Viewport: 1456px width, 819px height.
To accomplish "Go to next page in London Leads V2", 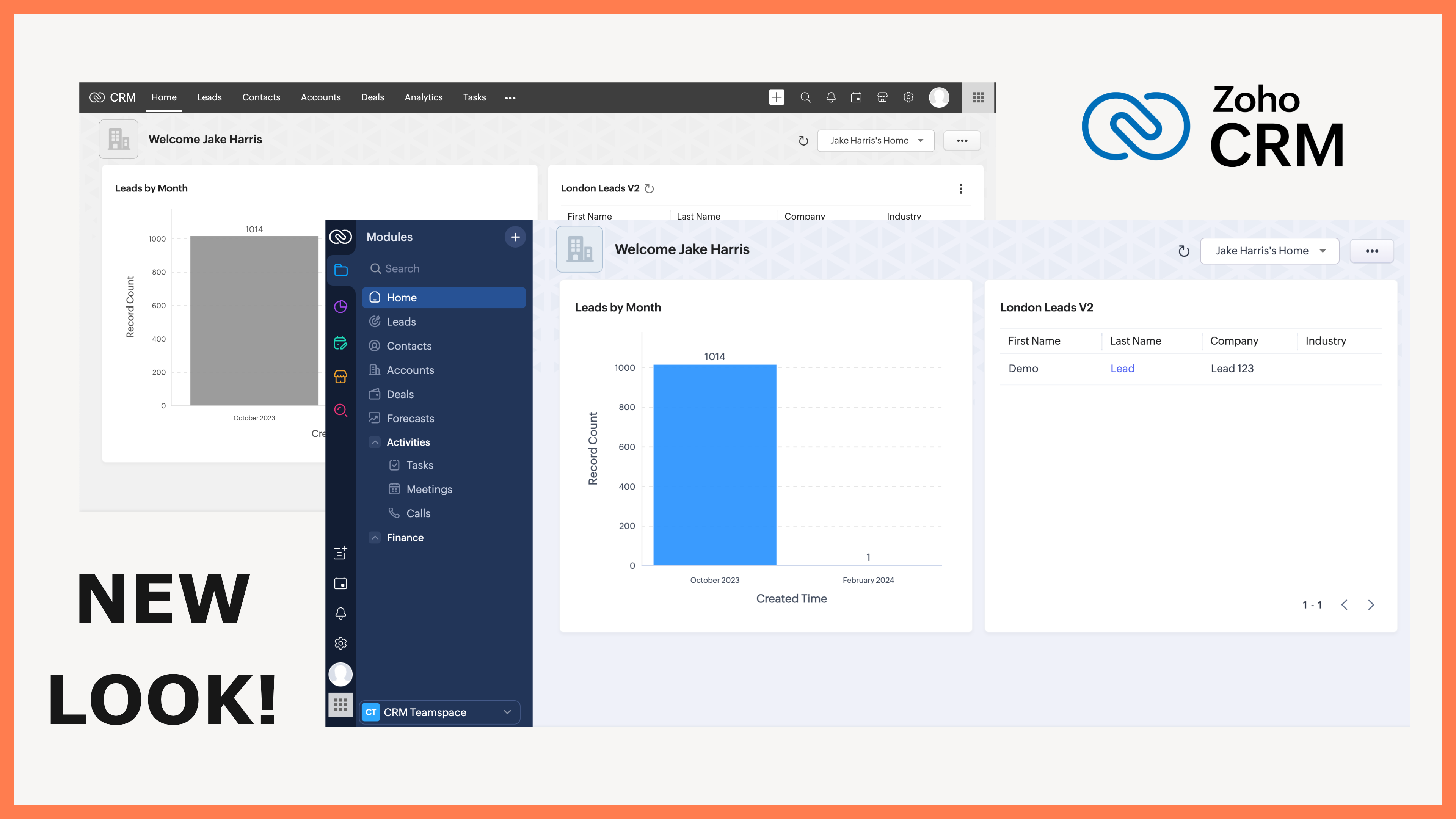I will [1371, 605].
